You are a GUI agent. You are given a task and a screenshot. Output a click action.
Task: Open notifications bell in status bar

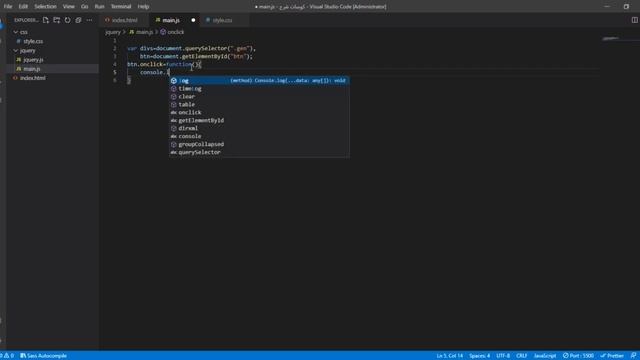pyautogui.click(x=633, y=356)
